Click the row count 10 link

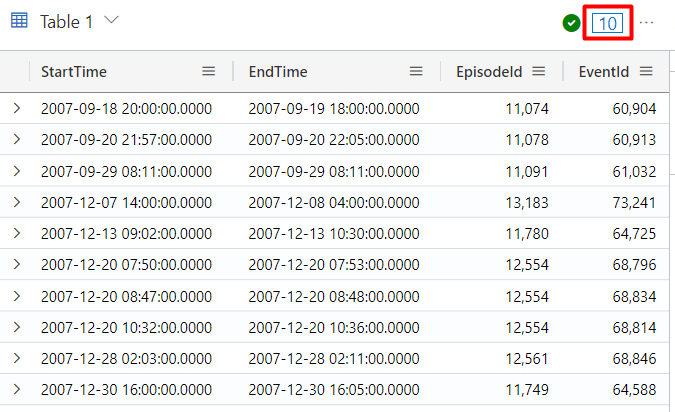point(607,23)
